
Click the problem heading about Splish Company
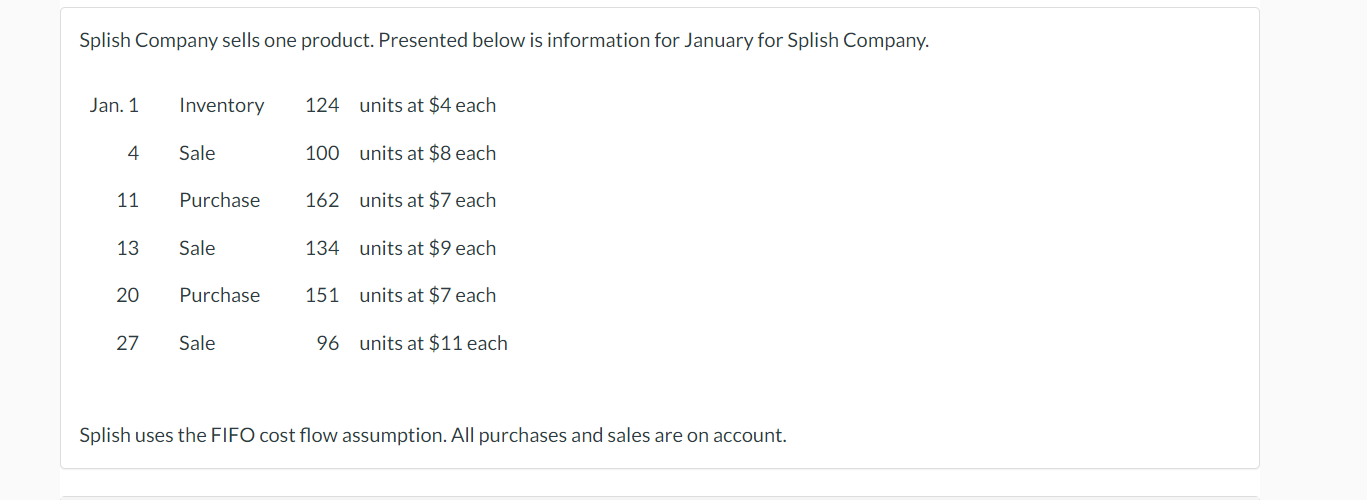coord(503,41)
